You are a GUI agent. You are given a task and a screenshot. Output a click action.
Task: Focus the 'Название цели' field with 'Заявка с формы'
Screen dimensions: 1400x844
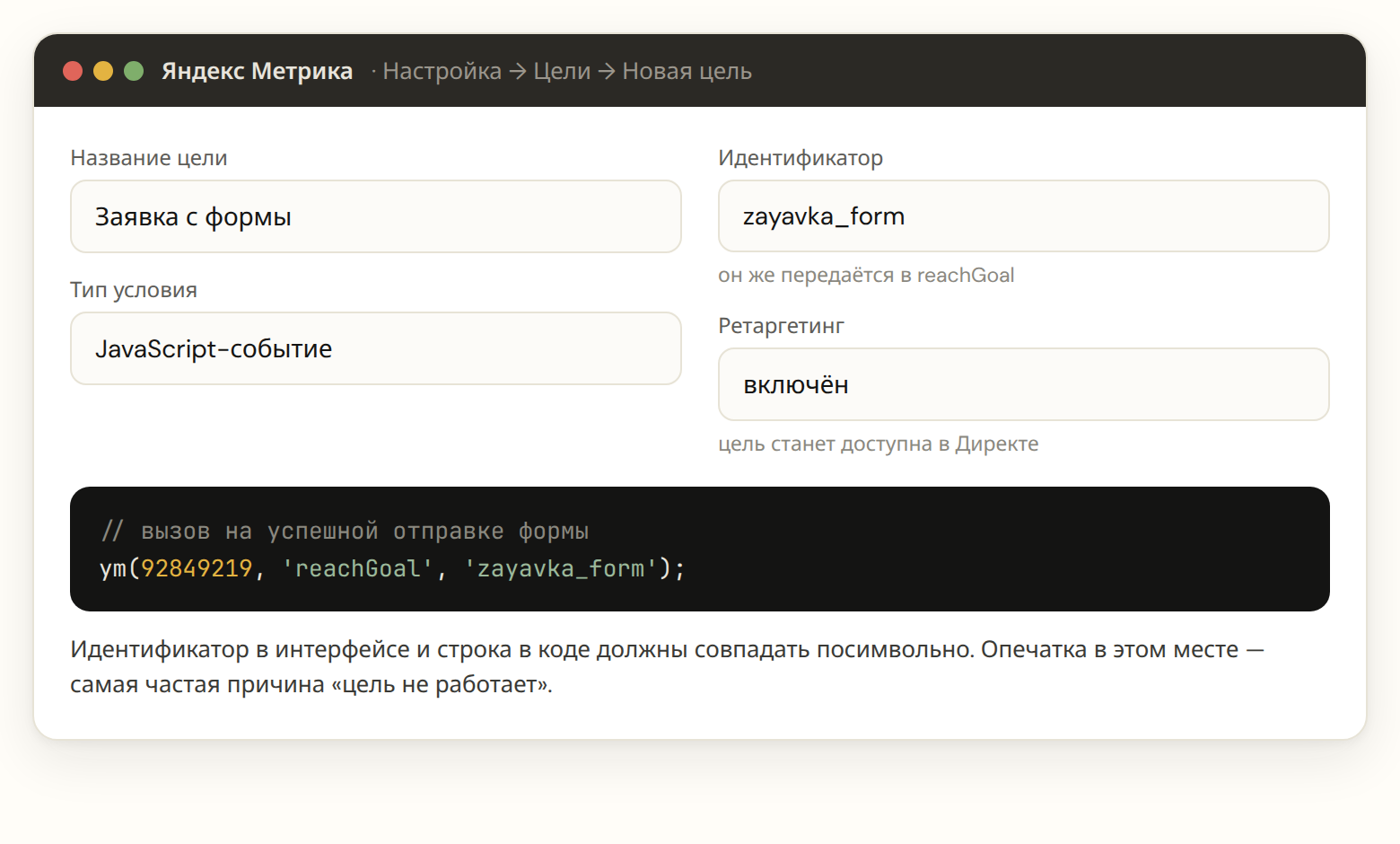[376, 216]
